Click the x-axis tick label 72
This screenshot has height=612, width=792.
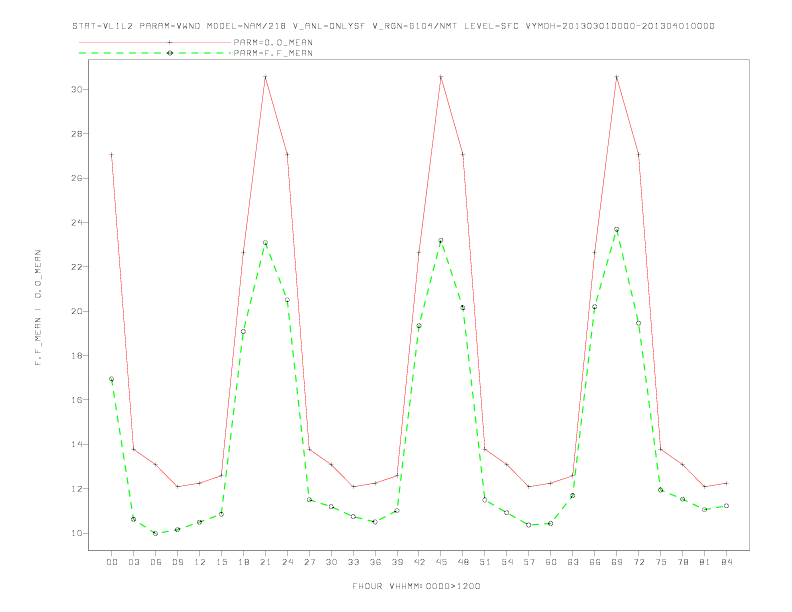[638, 562]
